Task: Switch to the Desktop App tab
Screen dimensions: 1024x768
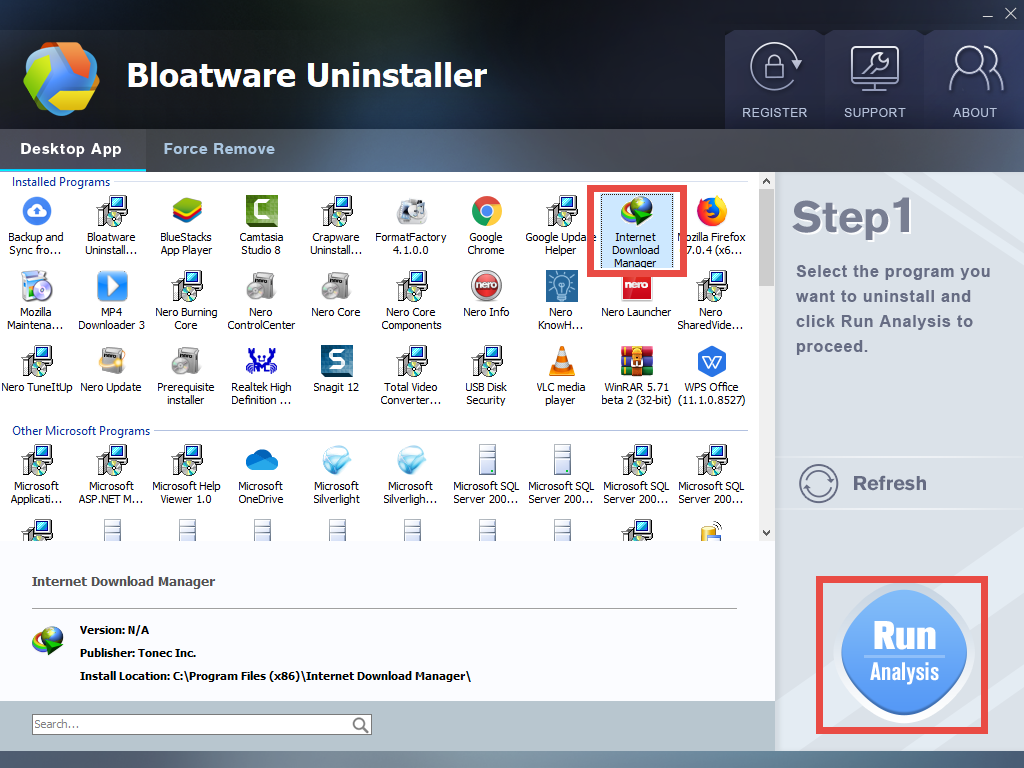Action: 71,149
